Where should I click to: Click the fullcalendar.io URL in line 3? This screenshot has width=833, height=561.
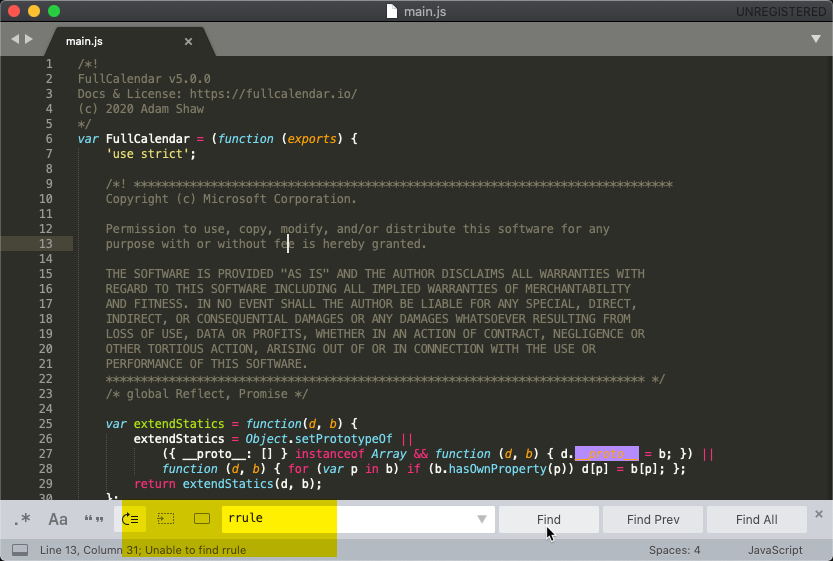[x=274, y=94]
